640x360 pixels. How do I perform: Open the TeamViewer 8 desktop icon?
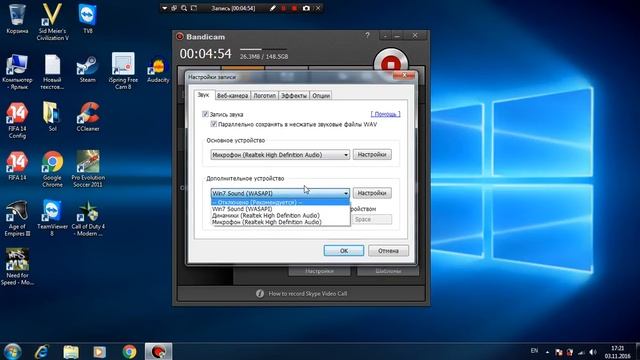[x=52, y=218]
